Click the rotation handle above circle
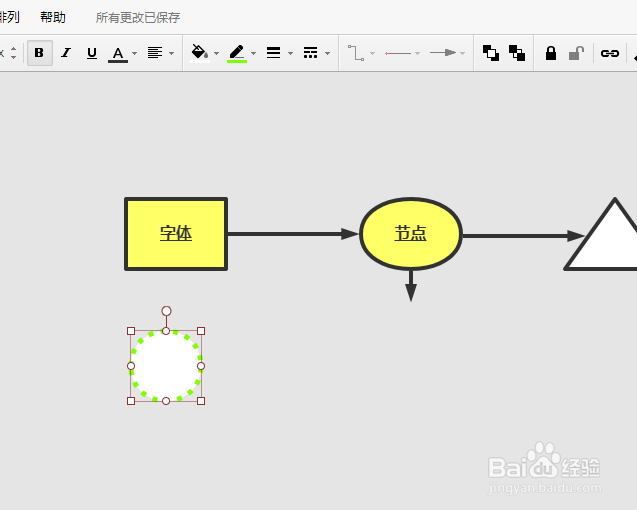This screenshot has width=637, height=510. [166, 311]
